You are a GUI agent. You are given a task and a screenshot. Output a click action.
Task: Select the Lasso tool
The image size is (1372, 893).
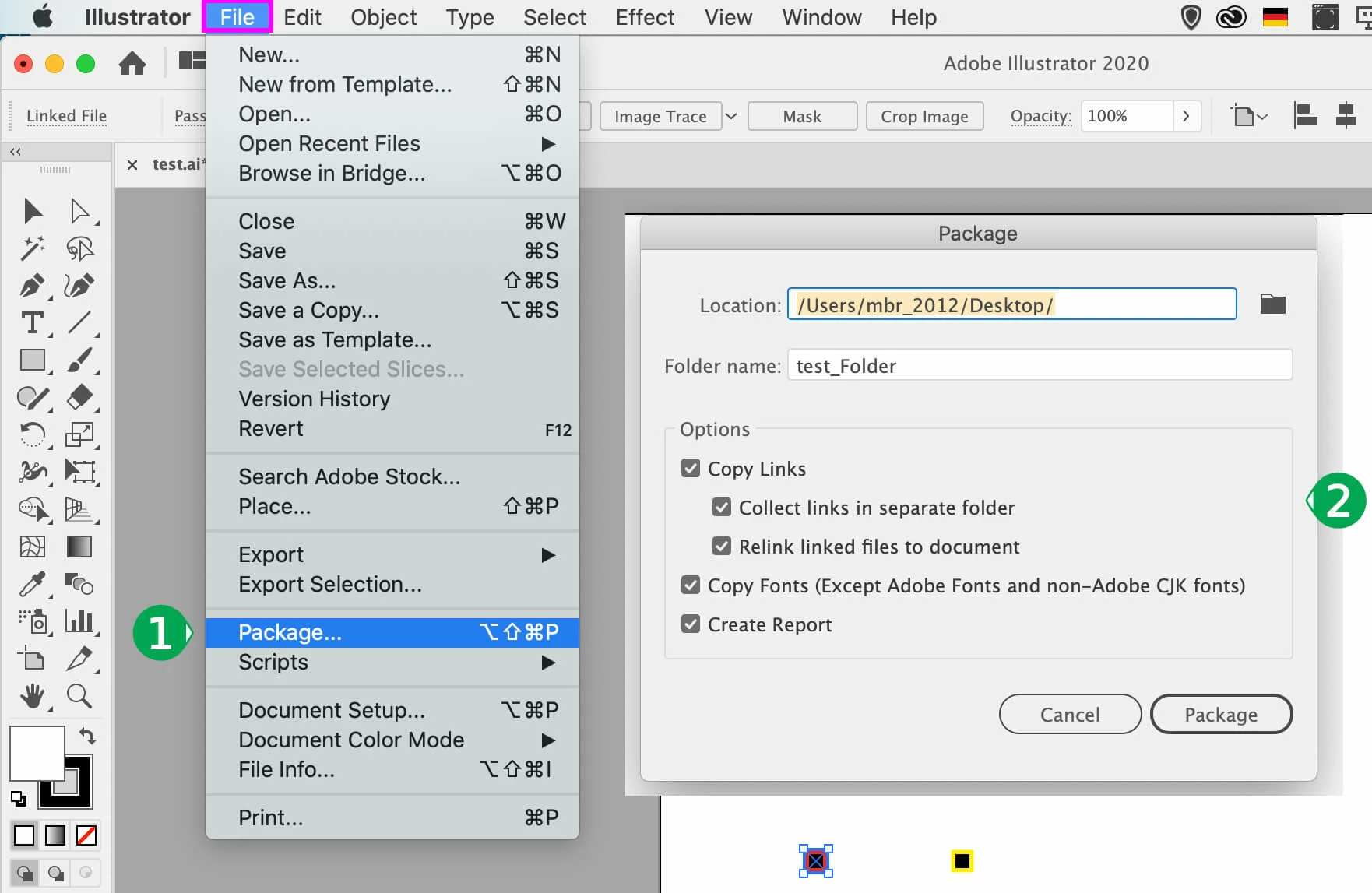(x=79, y=248)
